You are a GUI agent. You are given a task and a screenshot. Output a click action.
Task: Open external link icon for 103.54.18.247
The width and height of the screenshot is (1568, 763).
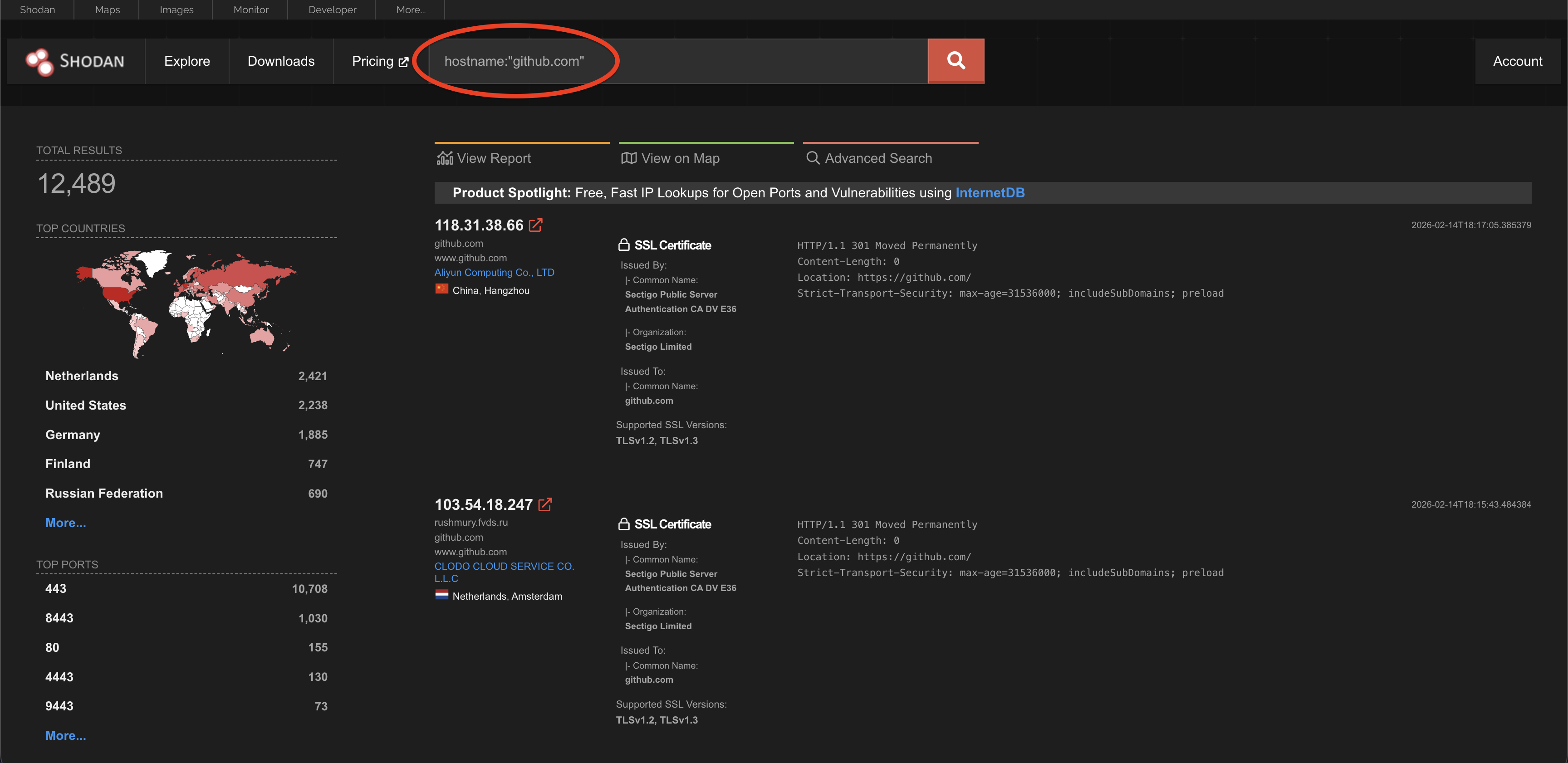tap(545, 504)
